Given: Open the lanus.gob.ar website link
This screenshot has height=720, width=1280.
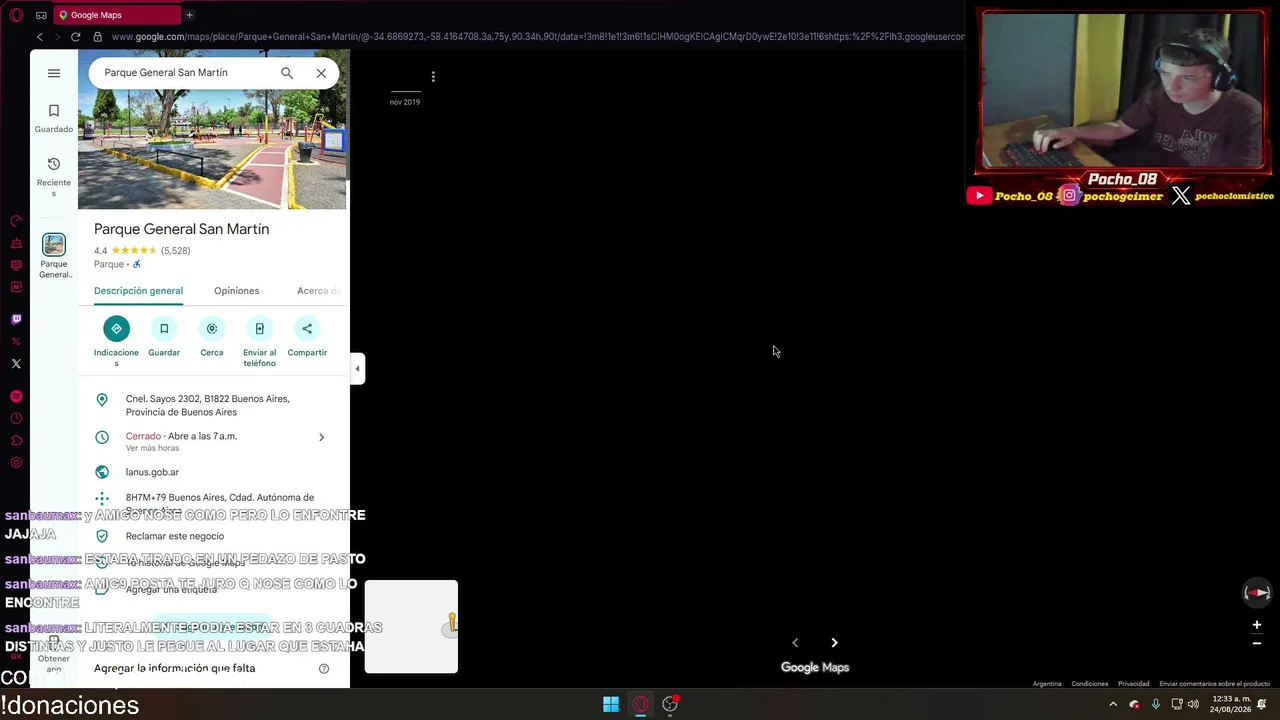Looking at the screenshot, I should pyautogui.click(x=152, y=472).
